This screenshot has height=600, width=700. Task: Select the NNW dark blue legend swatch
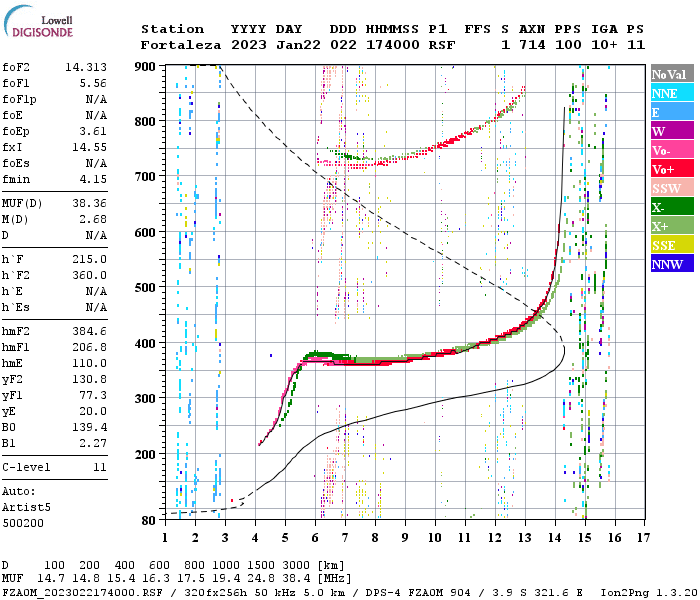click(x=672, y=263)
